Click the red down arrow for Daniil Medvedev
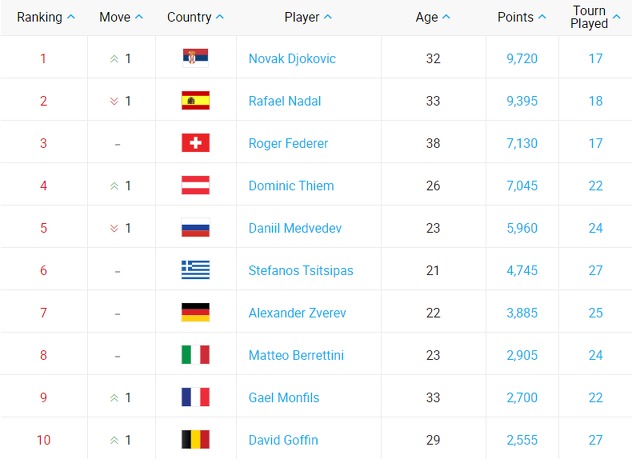Screen dimensions: 632x459 pyautogui.click(x=114, y=228)
